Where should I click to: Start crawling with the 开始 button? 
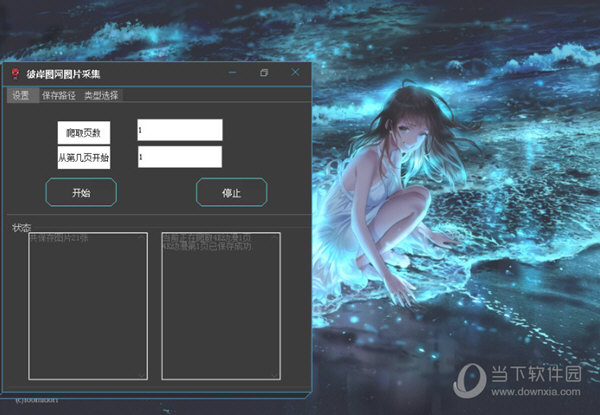pos(81,192)
